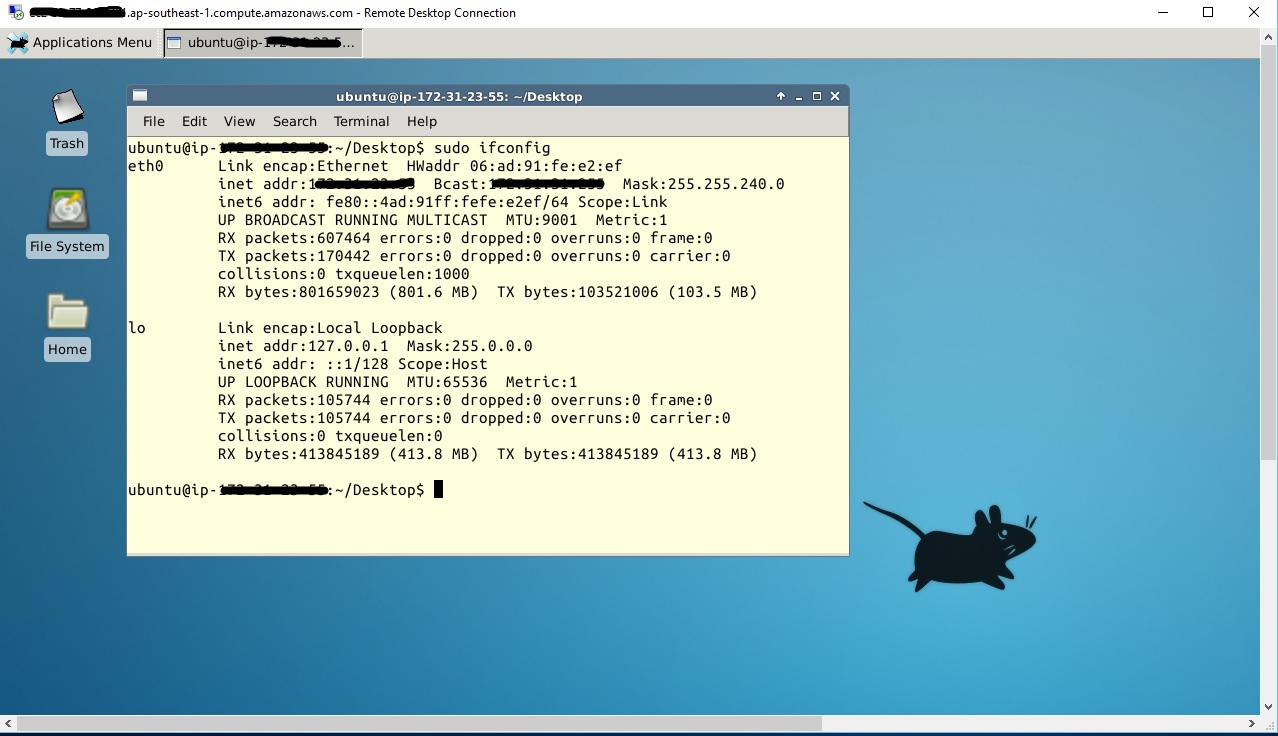Click the terminal window menu icon in title bar

140,96
